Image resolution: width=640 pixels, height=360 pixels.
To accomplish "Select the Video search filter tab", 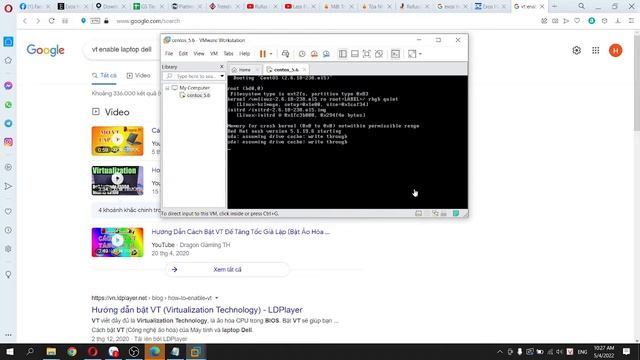I will pos(138,76).
